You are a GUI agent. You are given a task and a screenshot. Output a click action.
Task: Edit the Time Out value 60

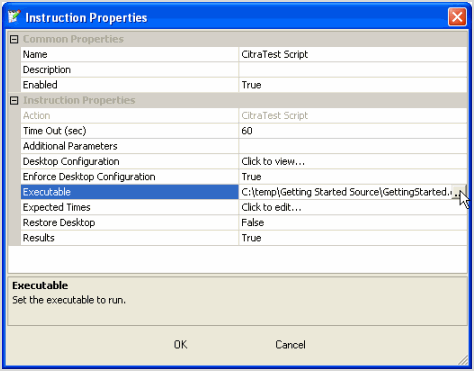pos(353,131)
